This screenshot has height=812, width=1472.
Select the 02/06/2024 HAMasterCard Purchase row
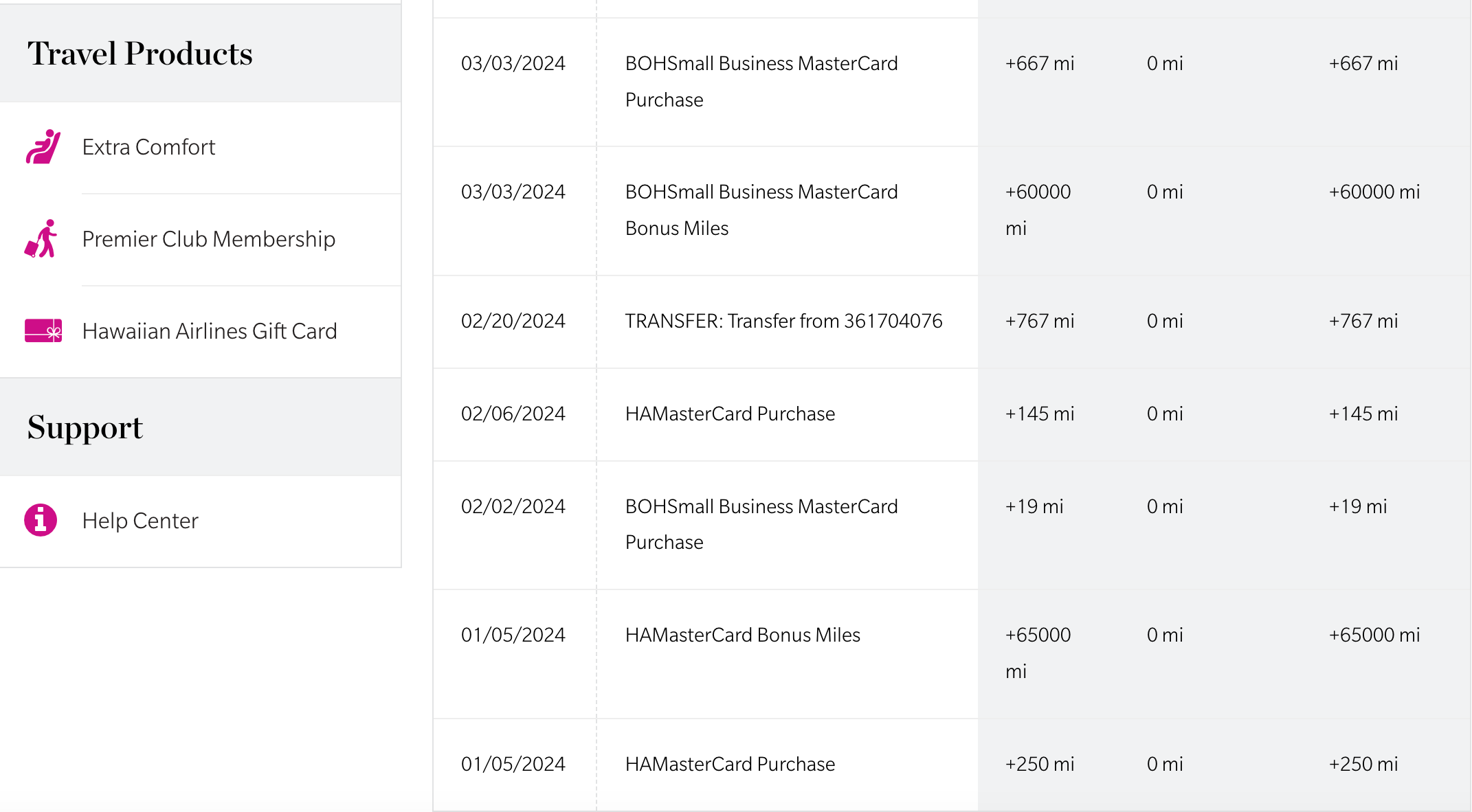point(730,414)
